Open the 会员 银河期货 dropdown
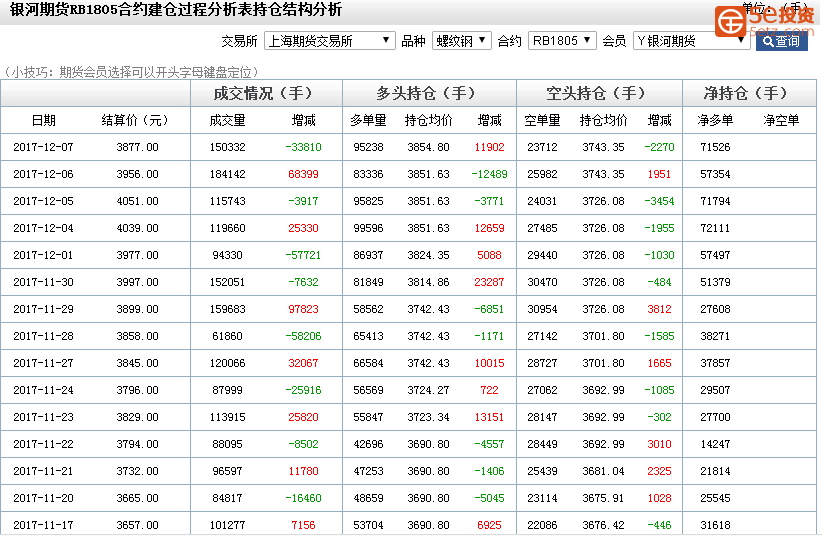The height and width of the screenshot is (536, 822). click(x=692, y=41)
